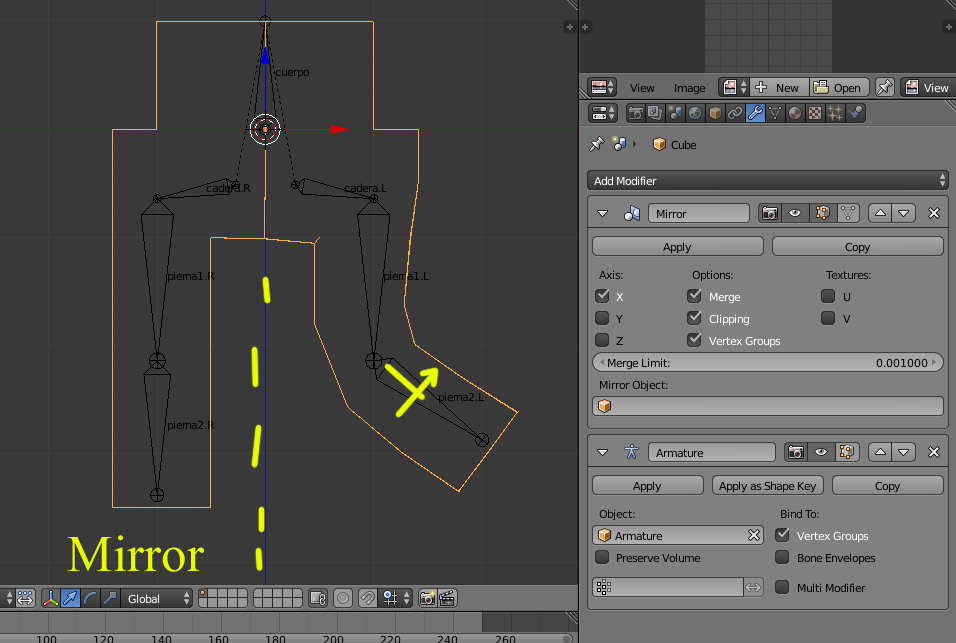The height and width of the screenshot is (643, 956).
Task: Select the translate manipulator arrow icon
Action: click(x=71, y=598)
